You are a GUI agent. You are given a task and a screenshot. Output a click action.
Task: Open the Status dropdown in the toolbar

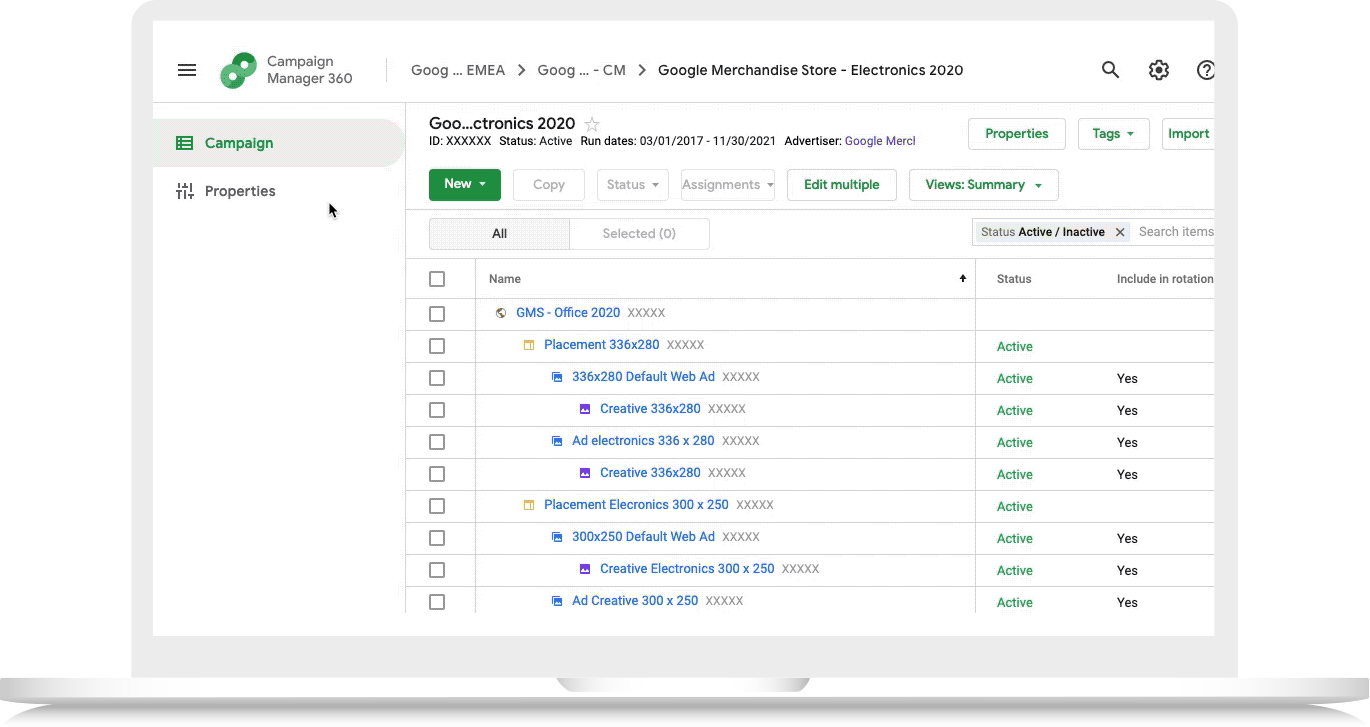pos(633,185)
